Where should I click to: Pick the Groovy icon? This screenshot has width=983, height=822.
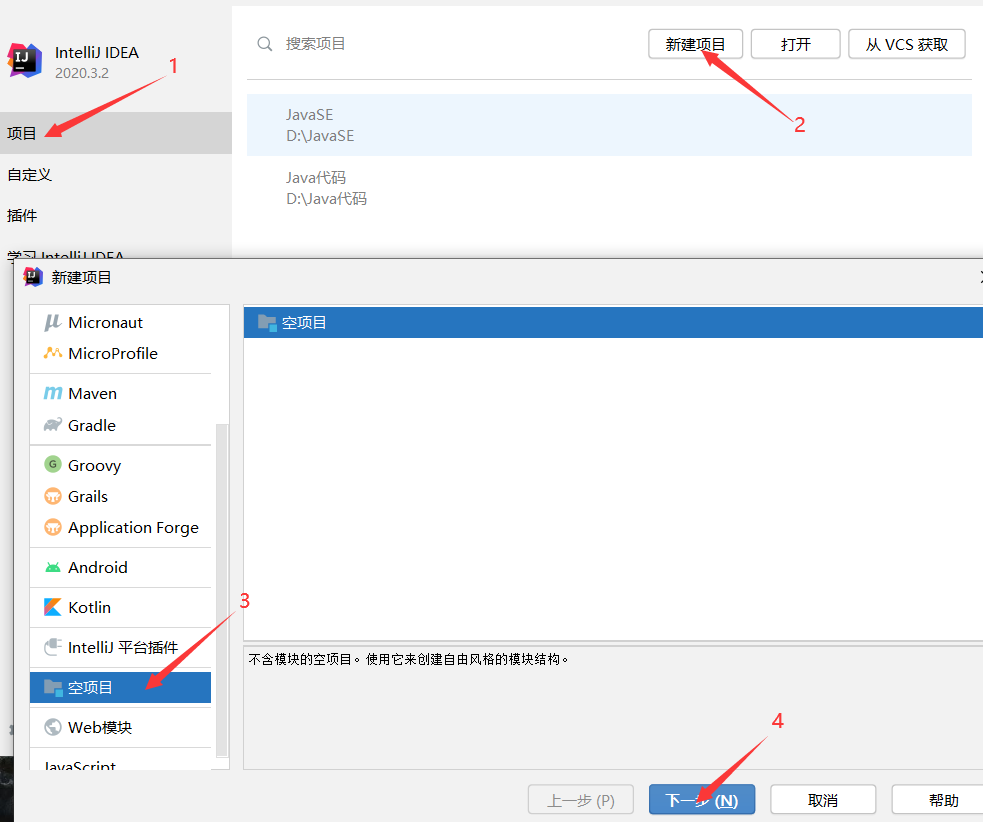[x=53, y=465]
